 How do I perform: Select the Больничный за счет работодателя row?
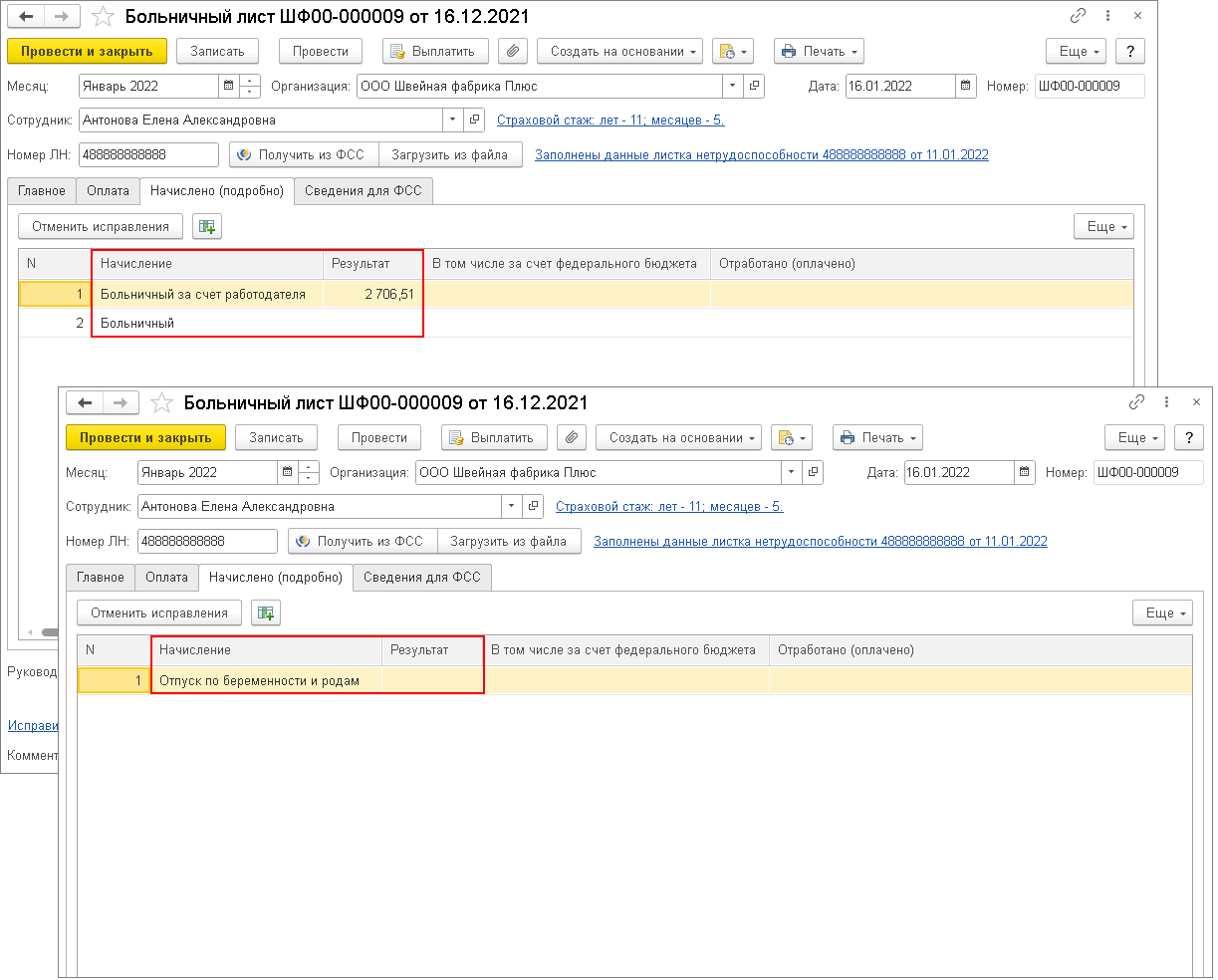pyautogui.click(x=203, y=295)
